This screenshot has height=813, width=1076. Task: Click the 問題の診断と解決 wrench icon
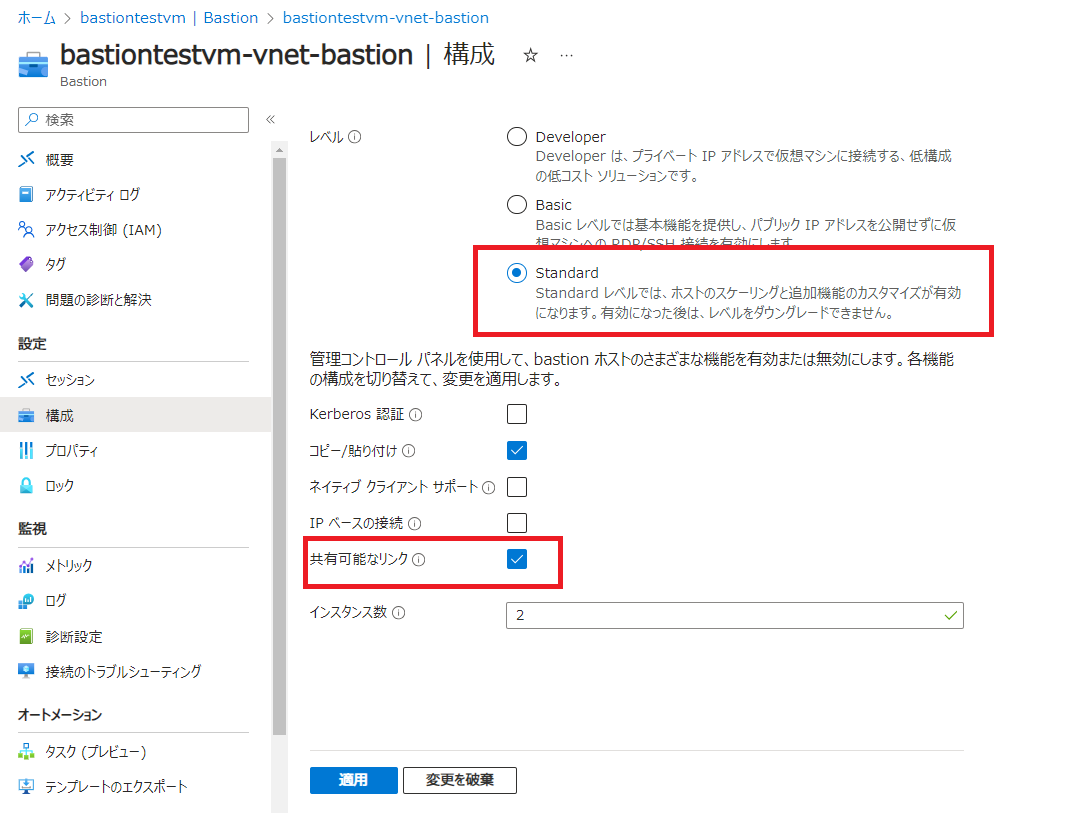tap(26, 300)
